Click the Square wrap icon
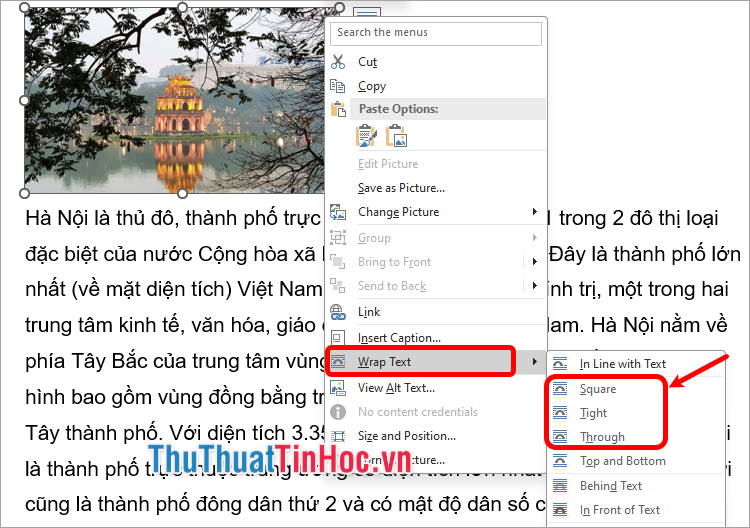 pos(560,389)
